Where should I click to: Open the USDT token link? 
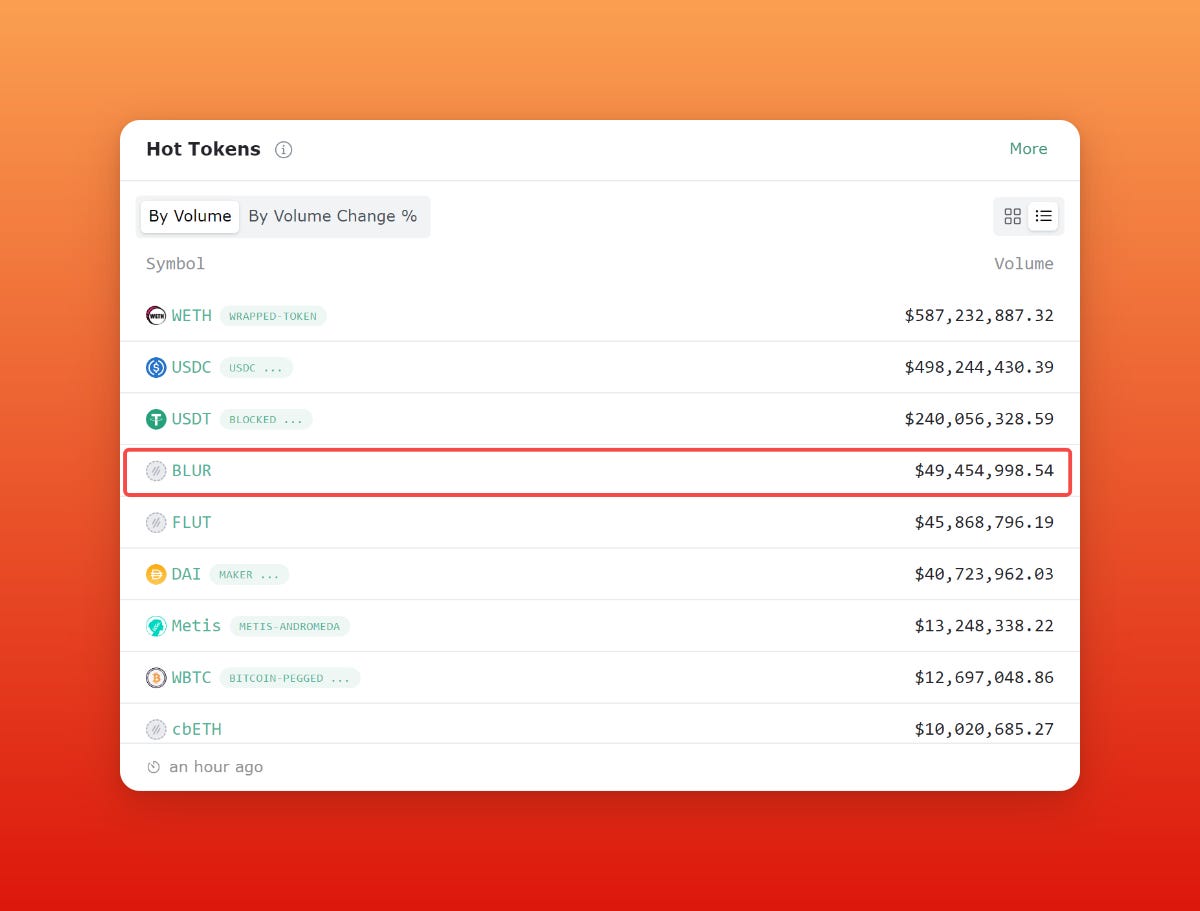192,419
